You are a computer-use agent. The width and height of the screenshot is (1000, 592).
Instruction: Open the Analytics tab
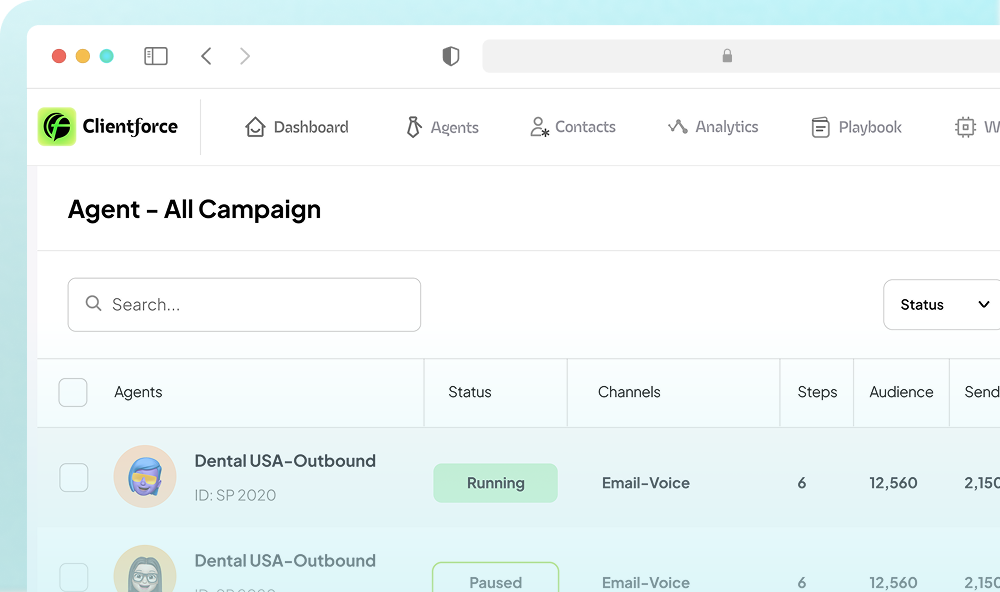726,127
